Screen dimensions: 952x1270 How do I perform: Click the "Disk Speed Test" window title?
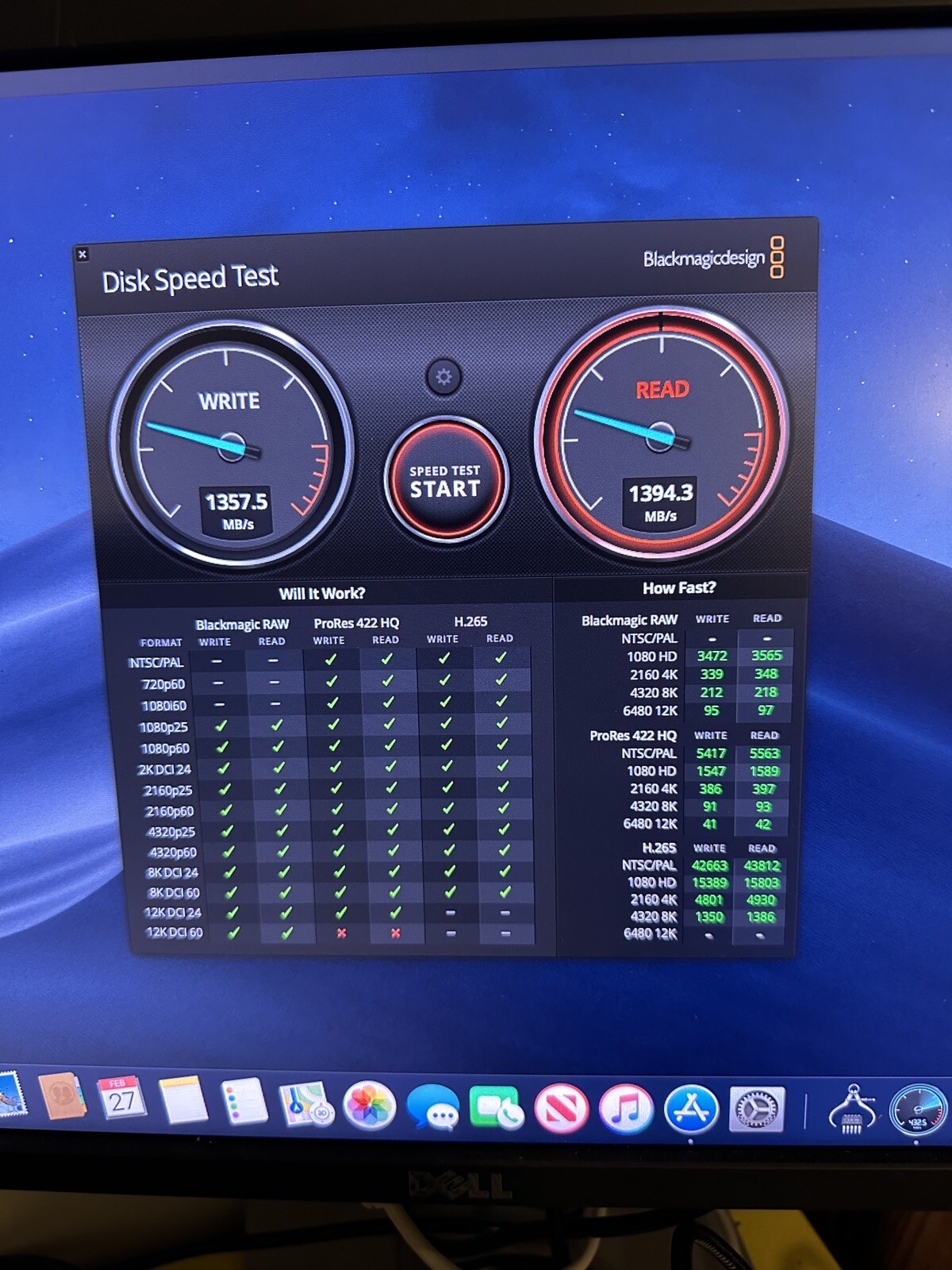coord(190,279)
